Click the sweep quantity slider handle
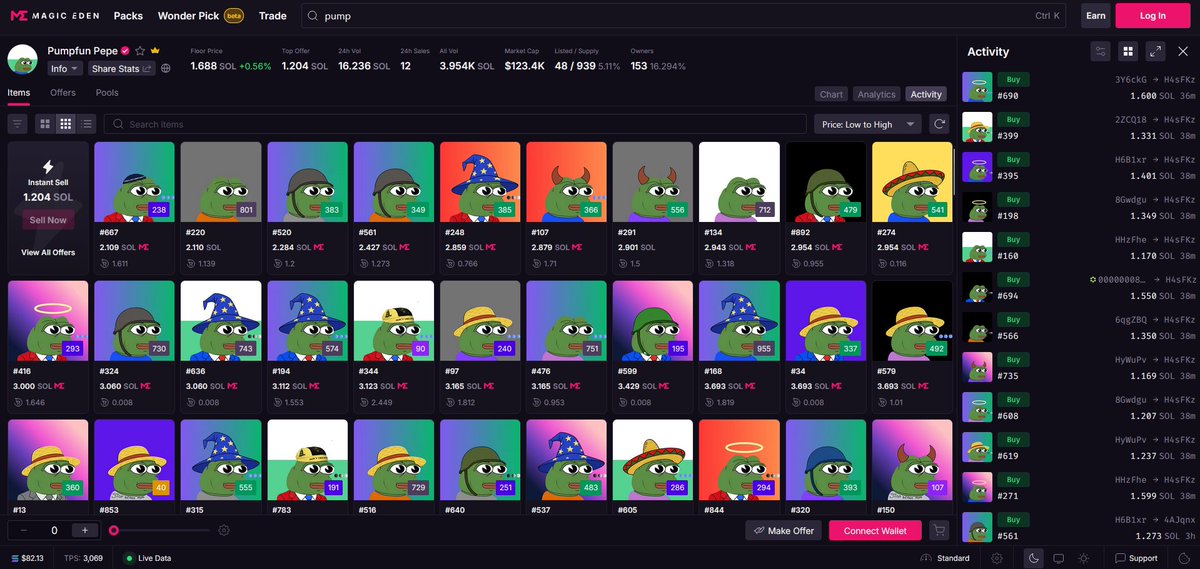The height and width of the screenshot is (569, 1200). coord(114,531)
